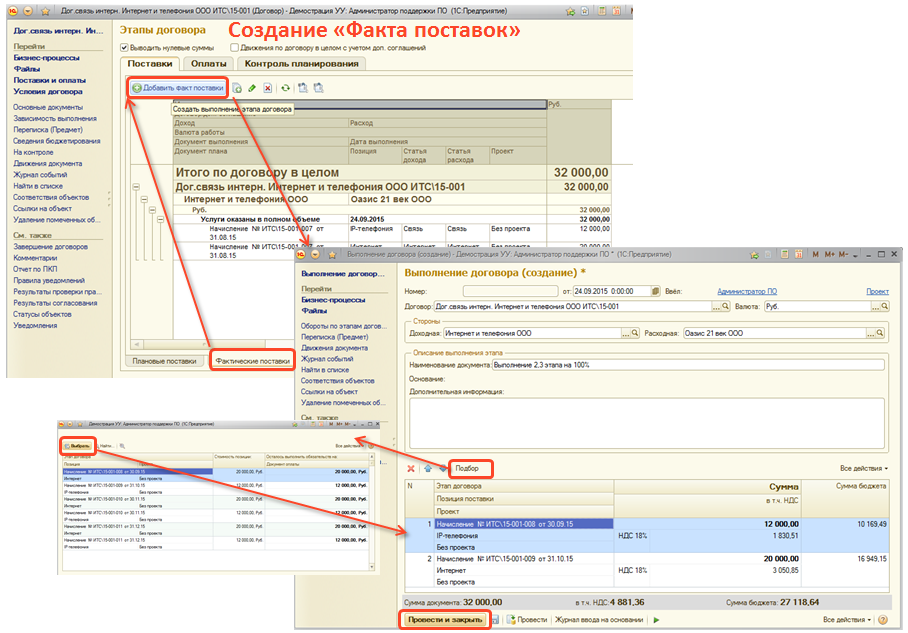Click the green pencil edit icon
908x633 pixels.
(252, 88)
